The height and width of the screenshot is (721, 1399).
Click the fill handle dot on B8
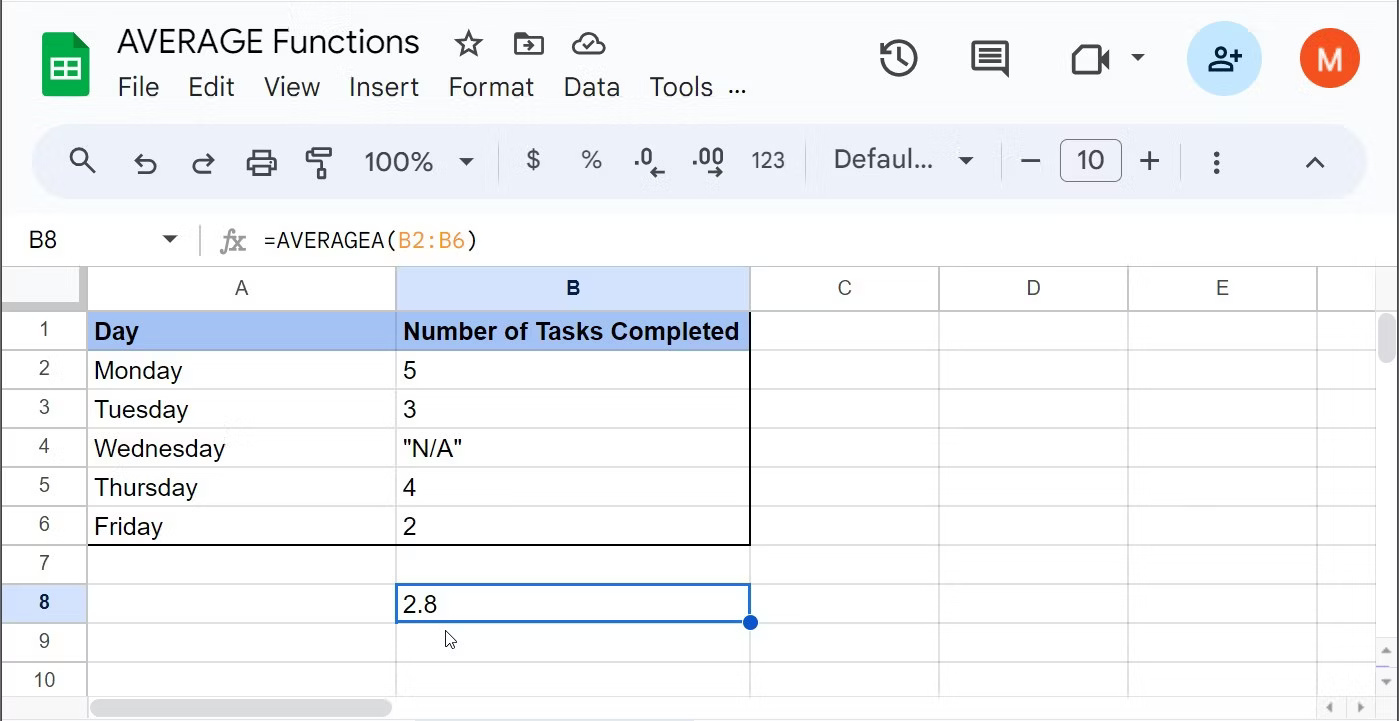pos(750,622)
